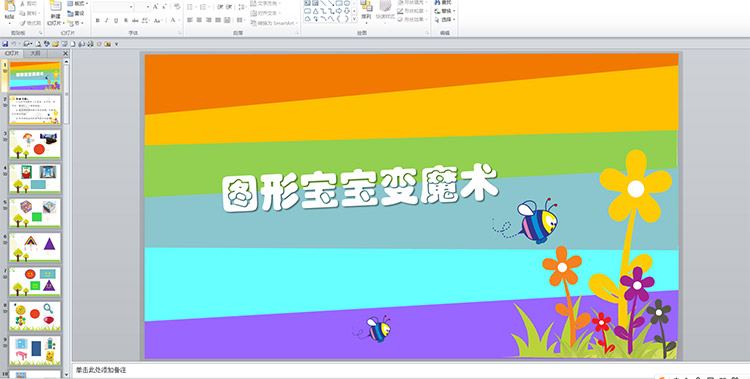Toggle text shadow formatting button
The image size is (750, 379).
(x=126, y=20)
